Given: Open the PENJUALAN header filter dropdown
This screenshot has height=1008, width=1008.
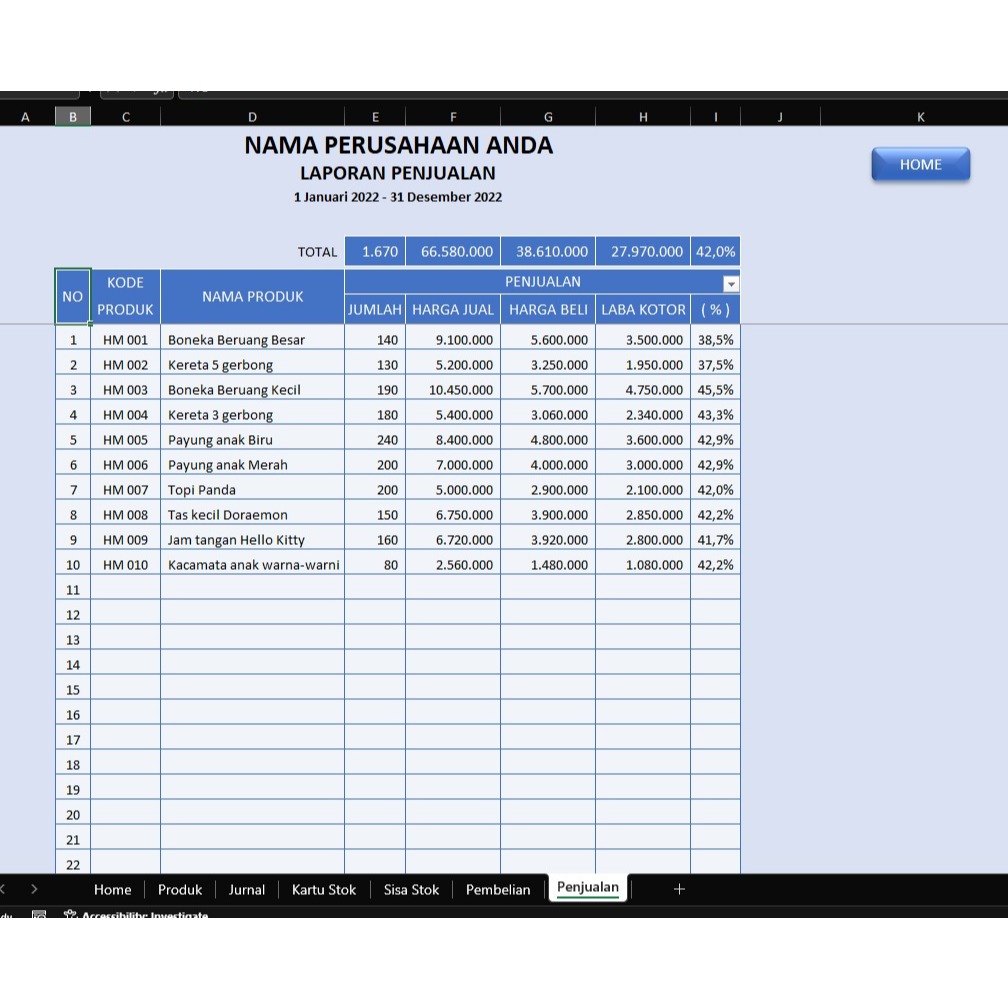Looking at the screenshot, I should (731, 284).
